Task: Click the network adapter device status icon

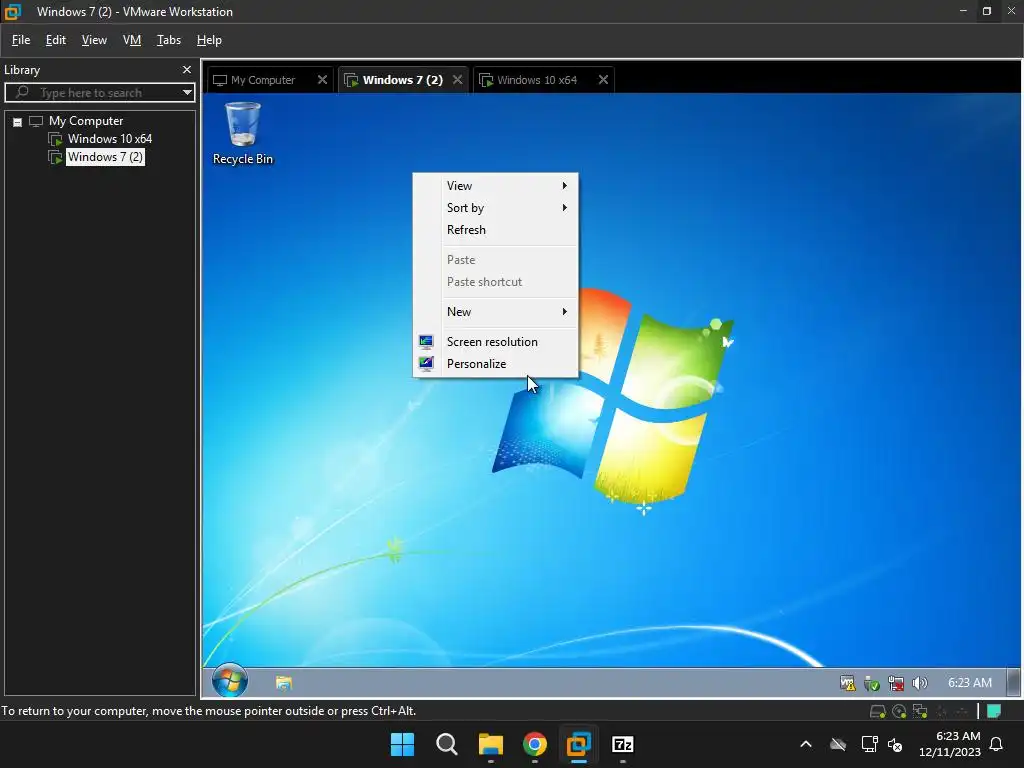Action: coord(920,711)
